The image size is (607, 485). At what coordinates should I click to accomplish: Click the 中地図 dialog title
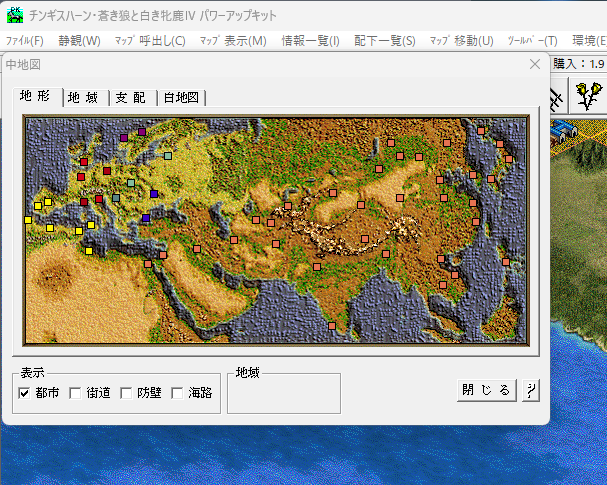click(23, 65)
